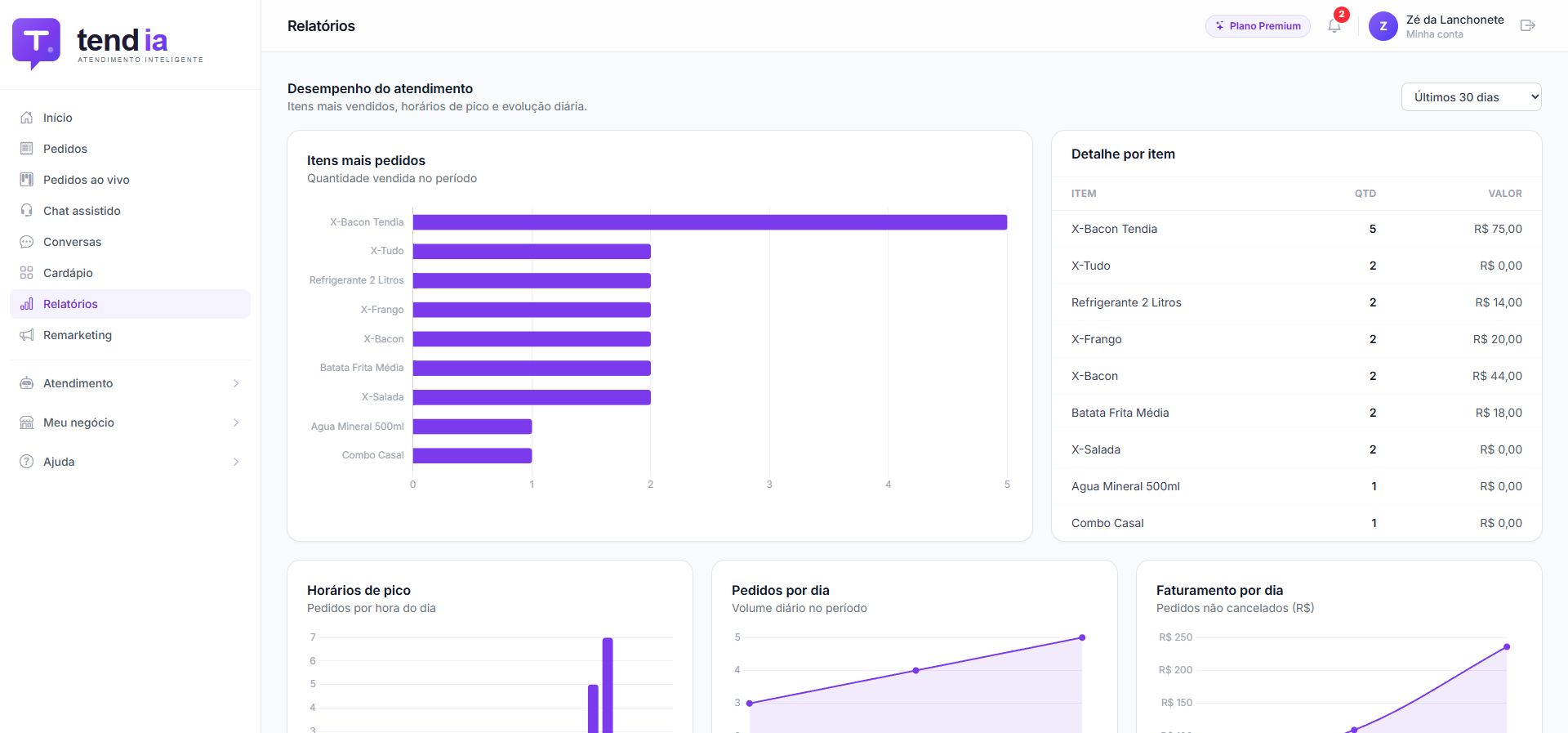Click the Pedidos ao vivo board icon
1568x733 pixels.
(27, 180)
